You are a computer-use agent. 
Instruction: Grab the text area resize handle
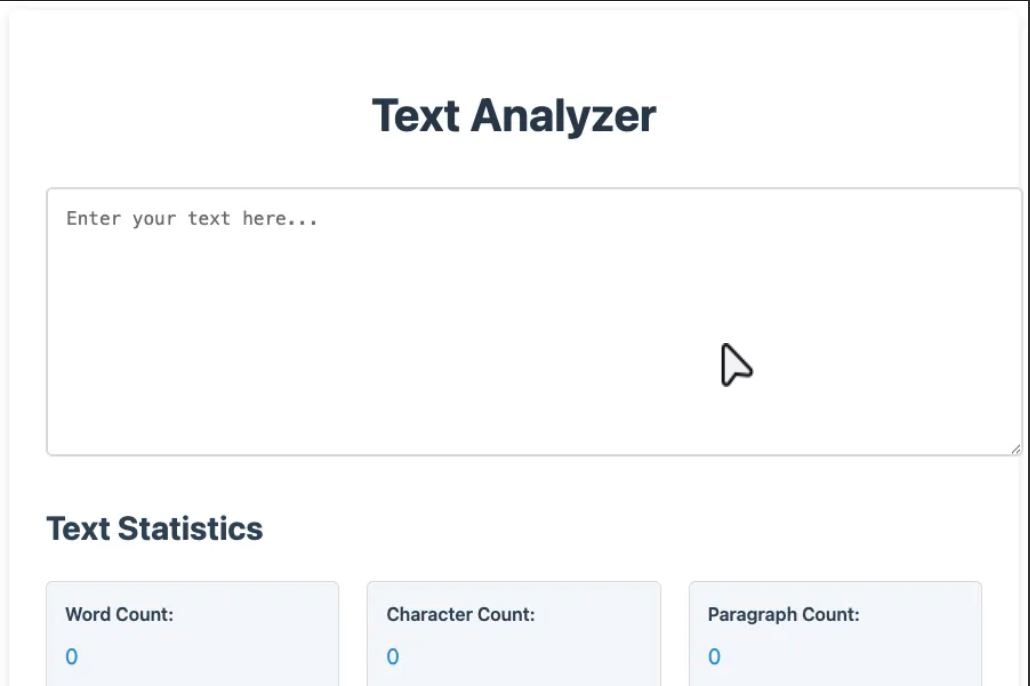1016,449
